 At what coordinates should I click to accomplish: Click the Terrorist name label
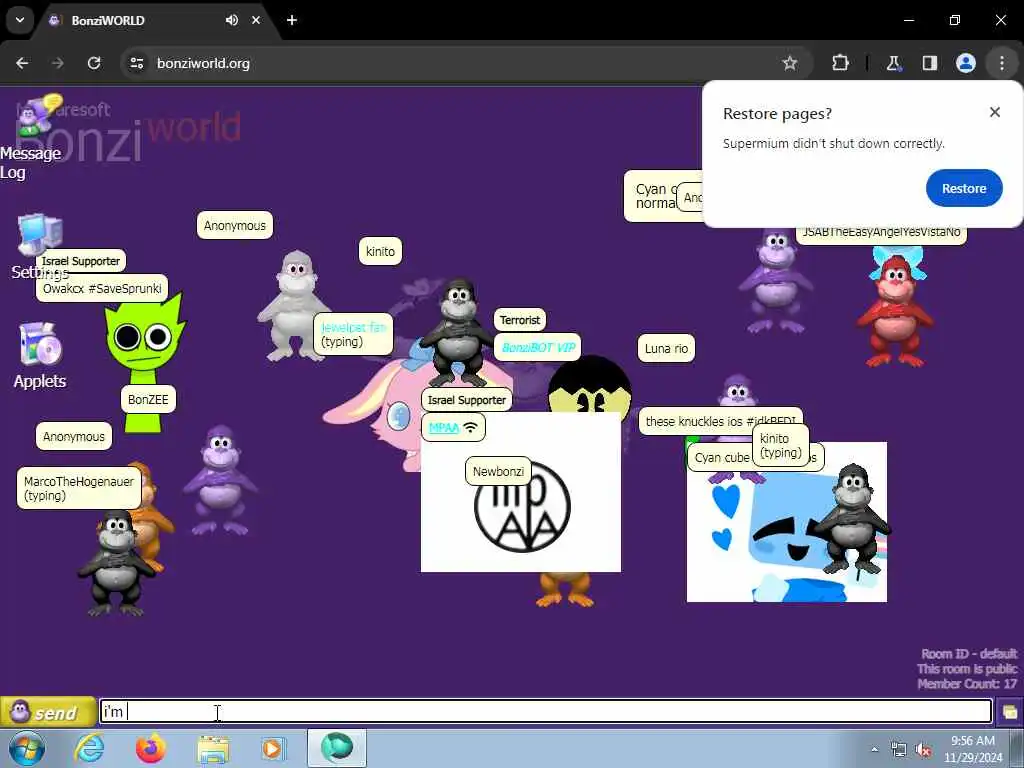(x=520, y=320)
